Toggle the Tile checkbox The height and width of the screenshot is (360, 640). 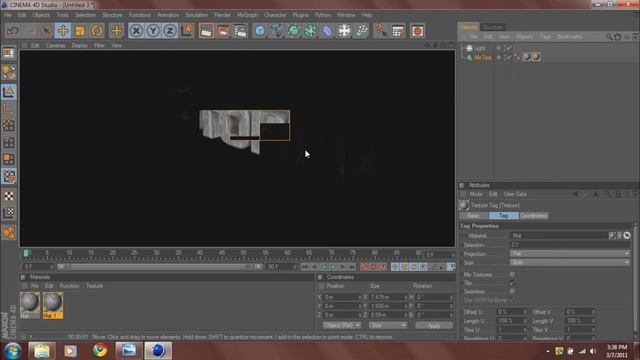pos(512,283)
